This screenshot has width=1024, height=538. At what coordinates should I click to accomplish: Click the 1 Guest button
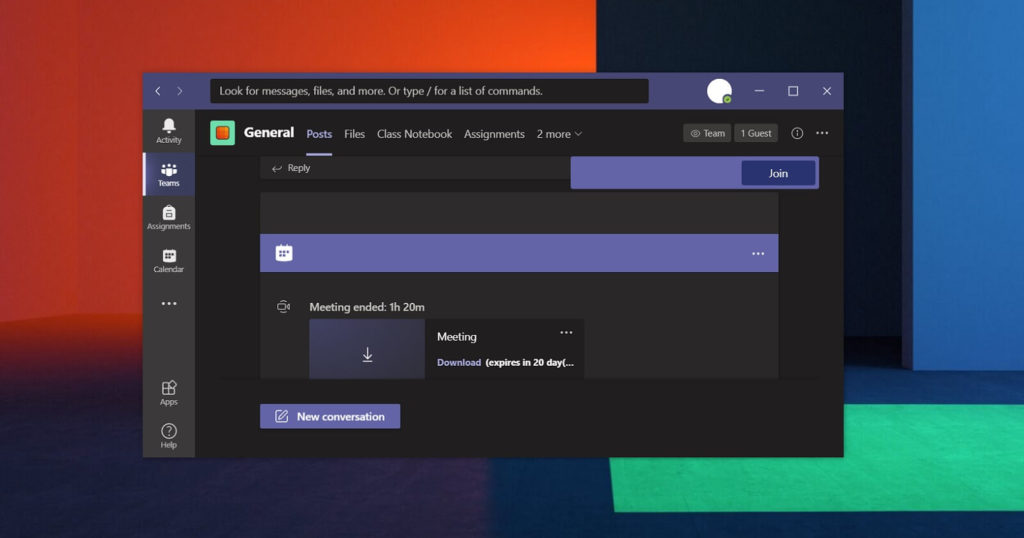[756, 133]
